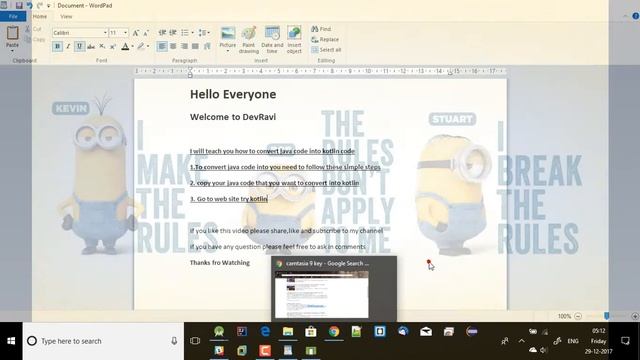The image size is (640, 360).
Task: Open Microsoft Store from the taskbar
Action: pos(311,331)
